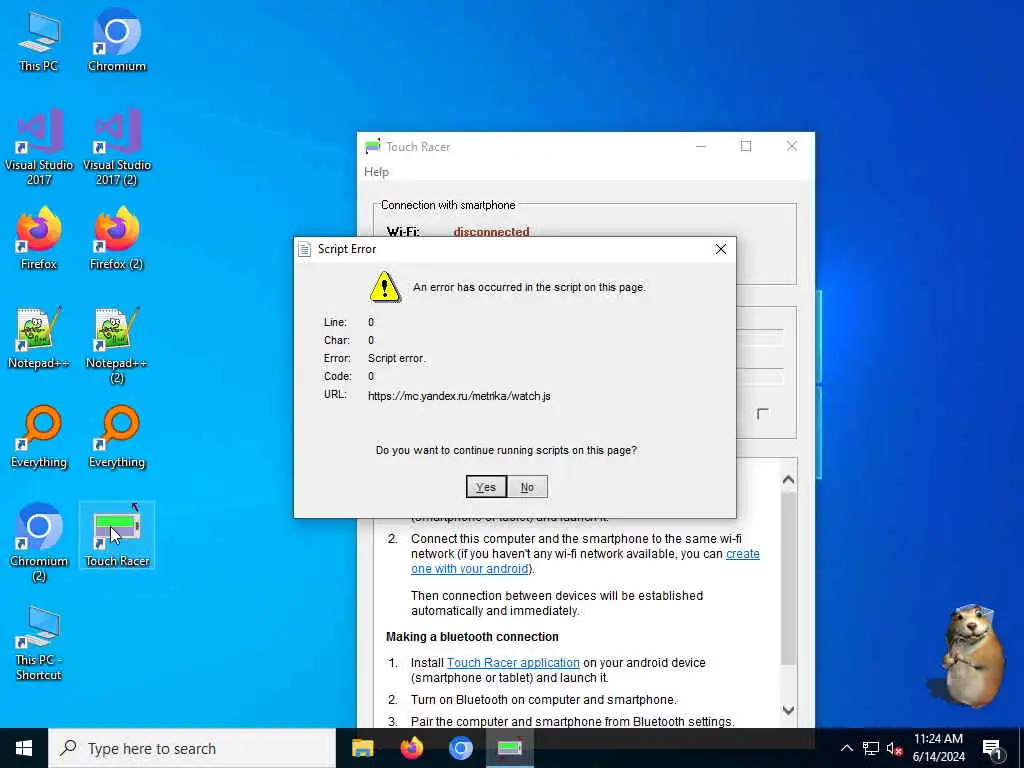Viewport: 1024px width, 768px height.
Task: Select the first Everything desktop shortcut
Action: (39, 437)
